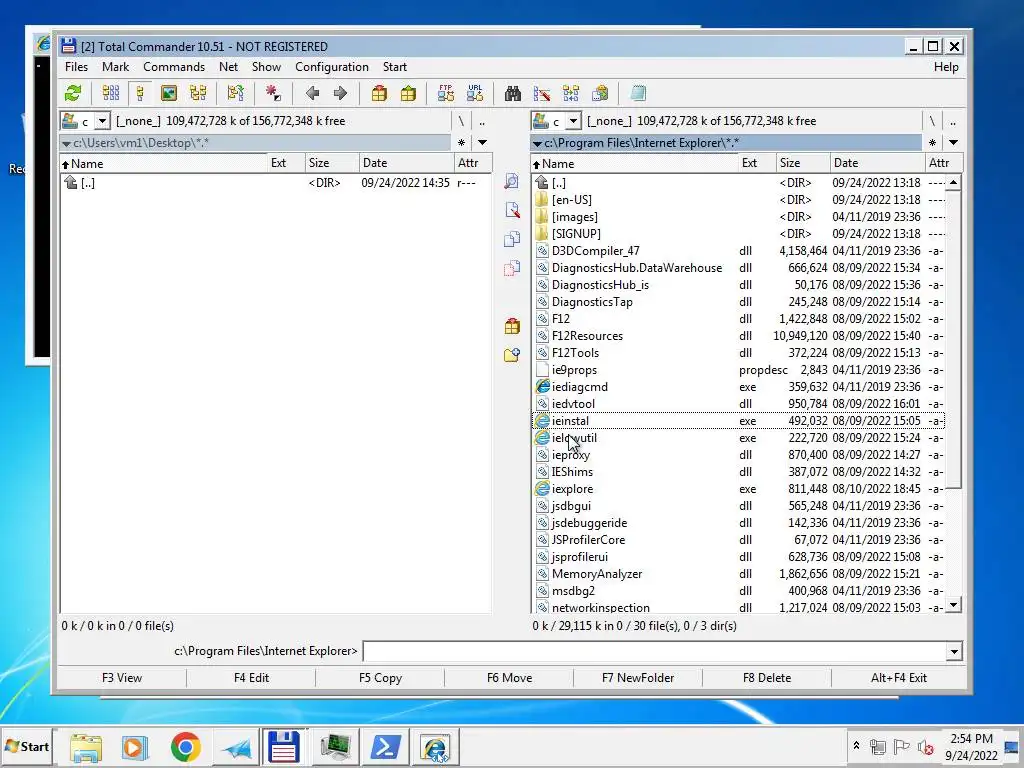Viewport: 1024px width, 768px height.
Task: Select the F12Resources dll file
Action: (739, 336)
